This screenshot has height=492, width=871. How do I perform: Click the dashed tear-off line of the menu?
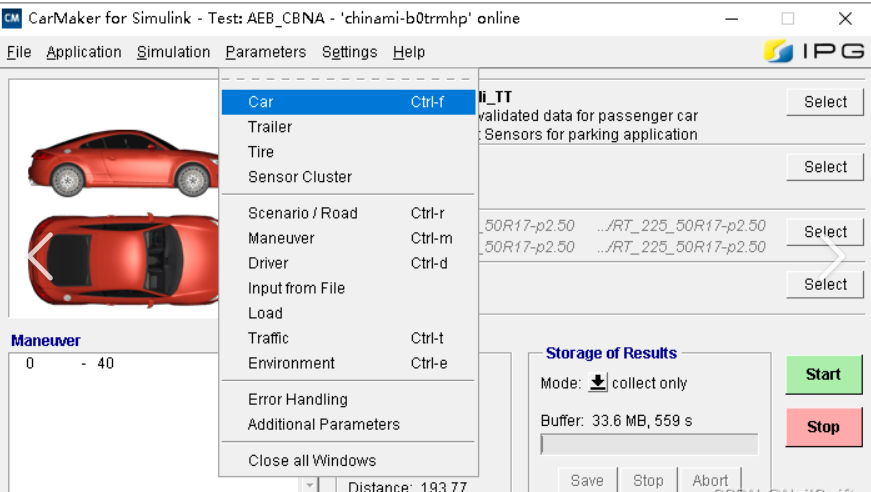click(x=348, y=79)
